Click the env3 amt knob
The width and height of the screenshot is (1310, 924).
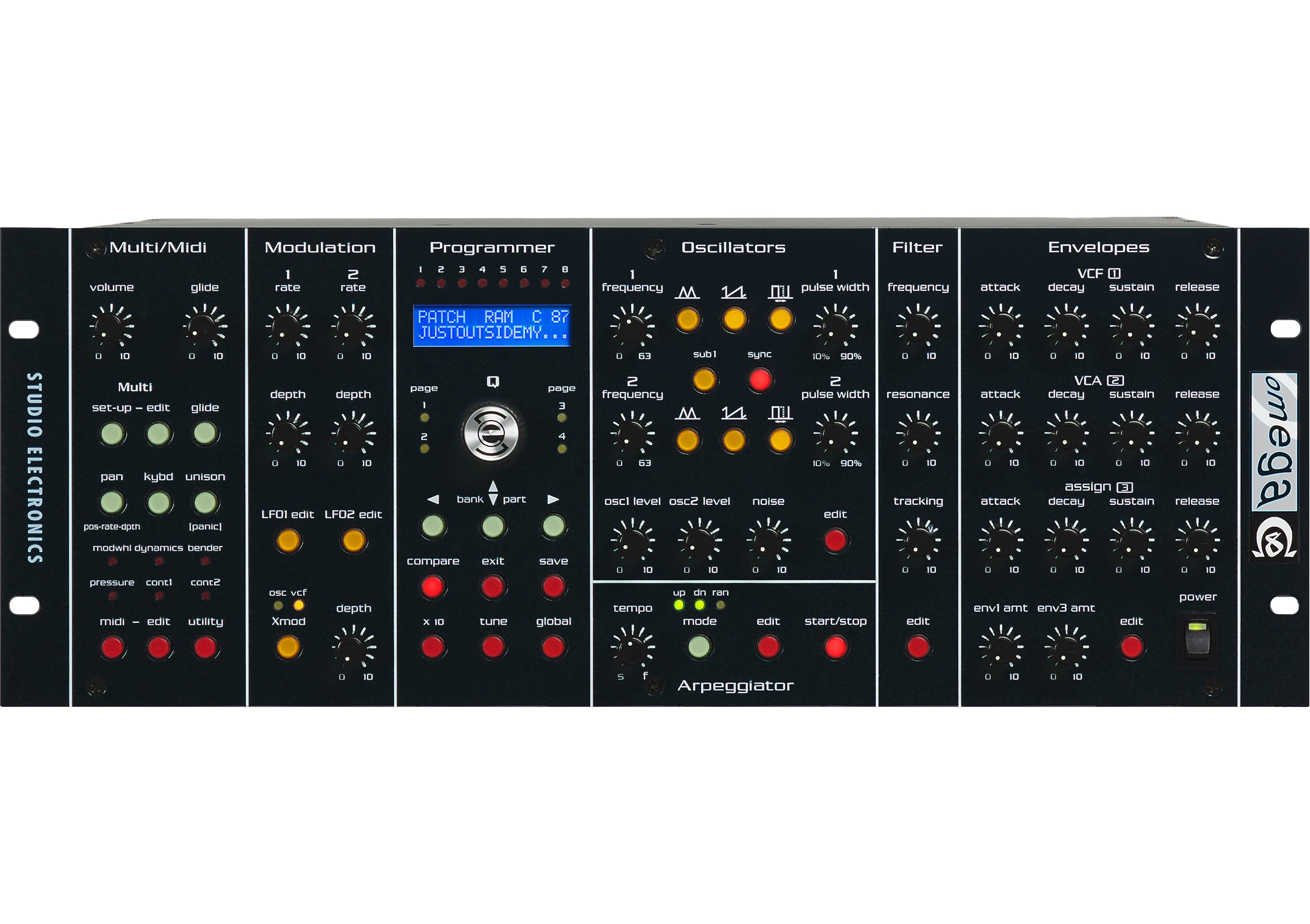tap(1066, 647)
